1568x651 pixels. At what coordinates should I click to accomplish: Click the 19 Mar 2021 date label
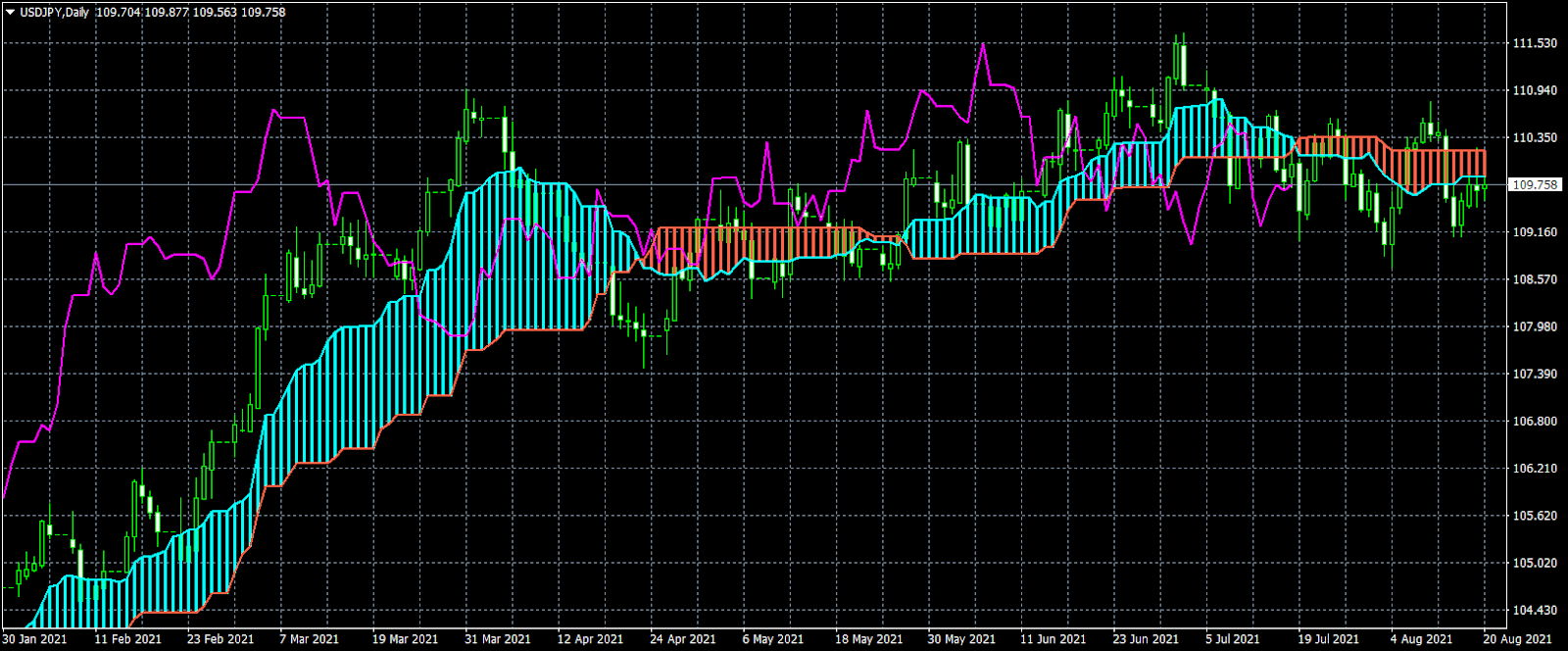tap(405, 639)
